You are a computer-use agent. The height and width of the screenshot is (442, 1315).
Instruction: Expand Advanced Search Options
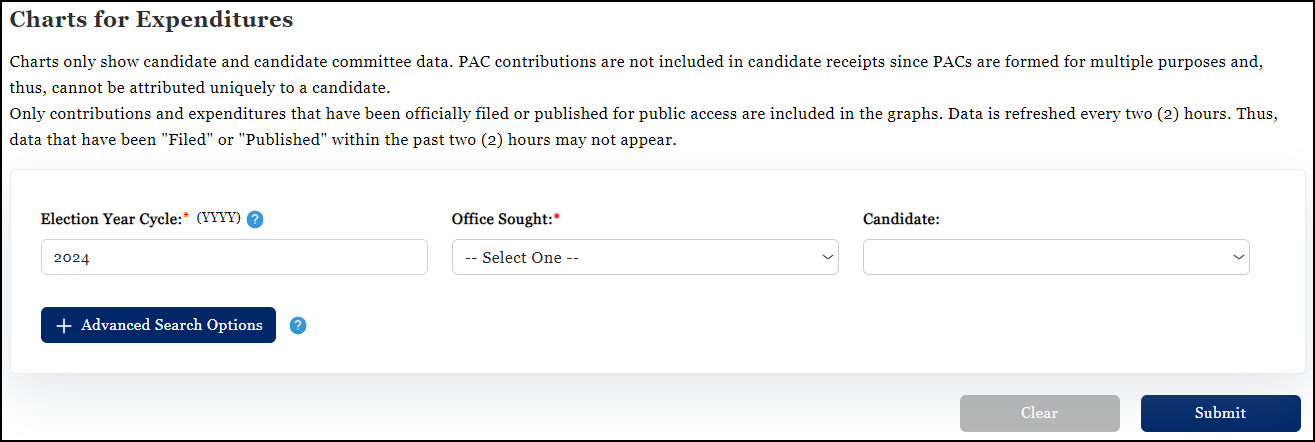[158, 325]
